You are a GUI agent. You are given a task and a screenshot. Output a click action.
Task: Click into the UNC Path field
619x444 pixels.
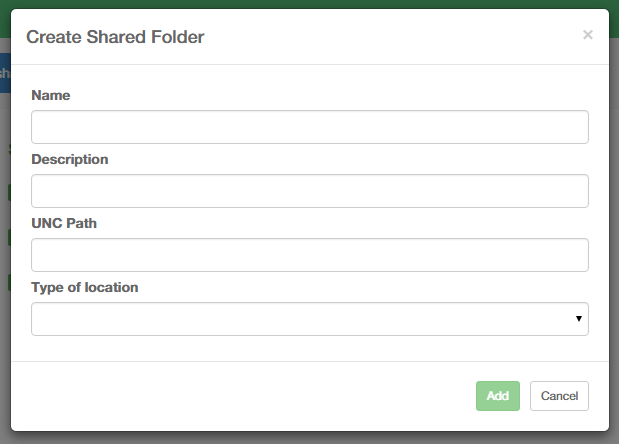coord(309,255)
